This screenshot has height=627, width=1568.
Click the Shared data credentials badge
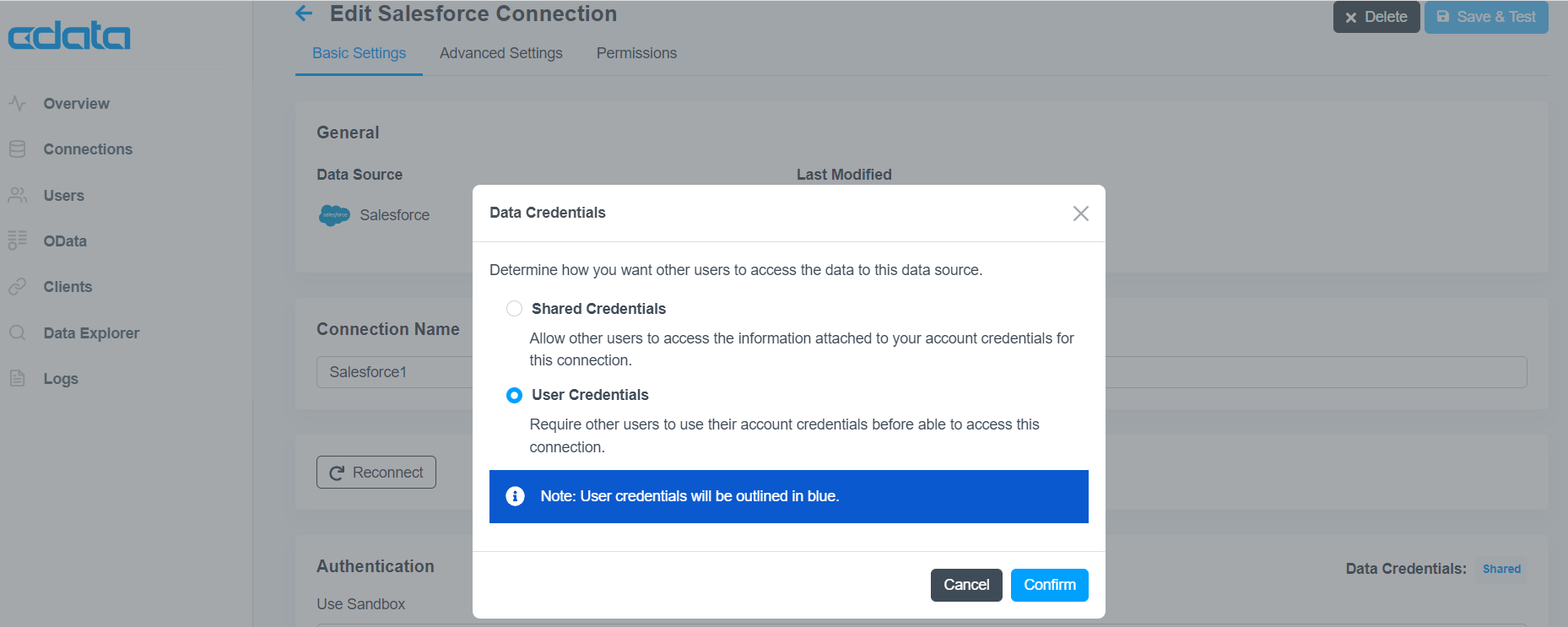1501,570
